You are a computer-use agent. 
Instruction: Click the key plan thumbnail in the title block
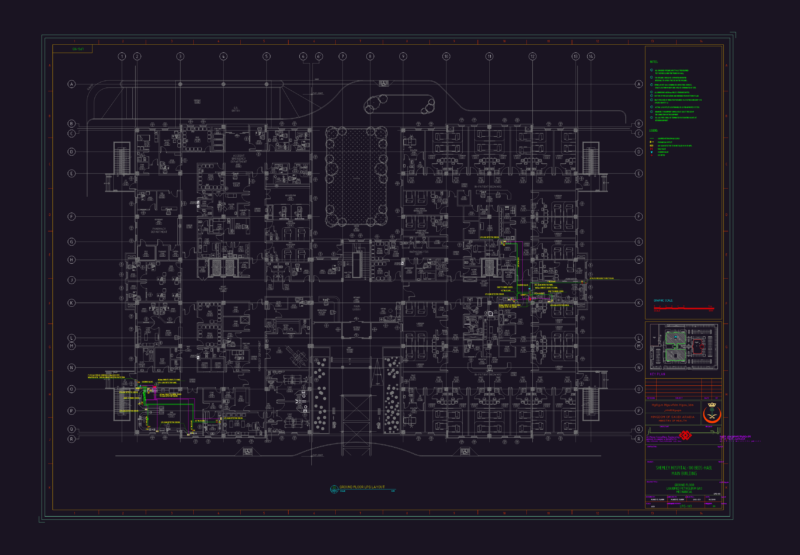pyautogui.click(x=684, y=347)
